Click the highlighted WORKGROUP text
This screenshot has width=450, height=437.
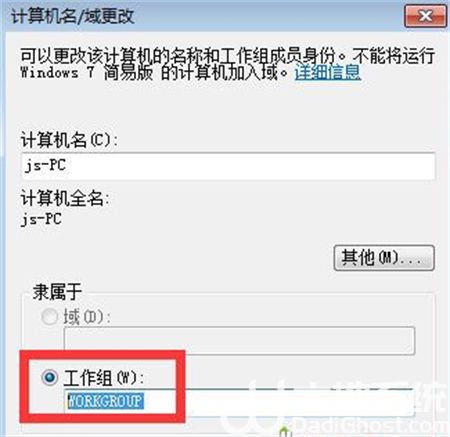pos(105,401)
